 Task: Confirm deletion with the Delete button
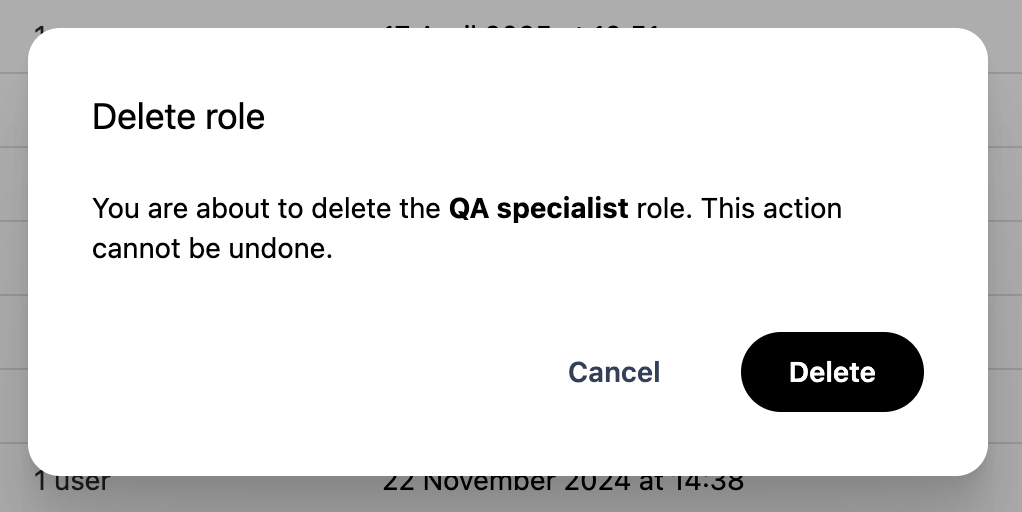coord(832,372)
